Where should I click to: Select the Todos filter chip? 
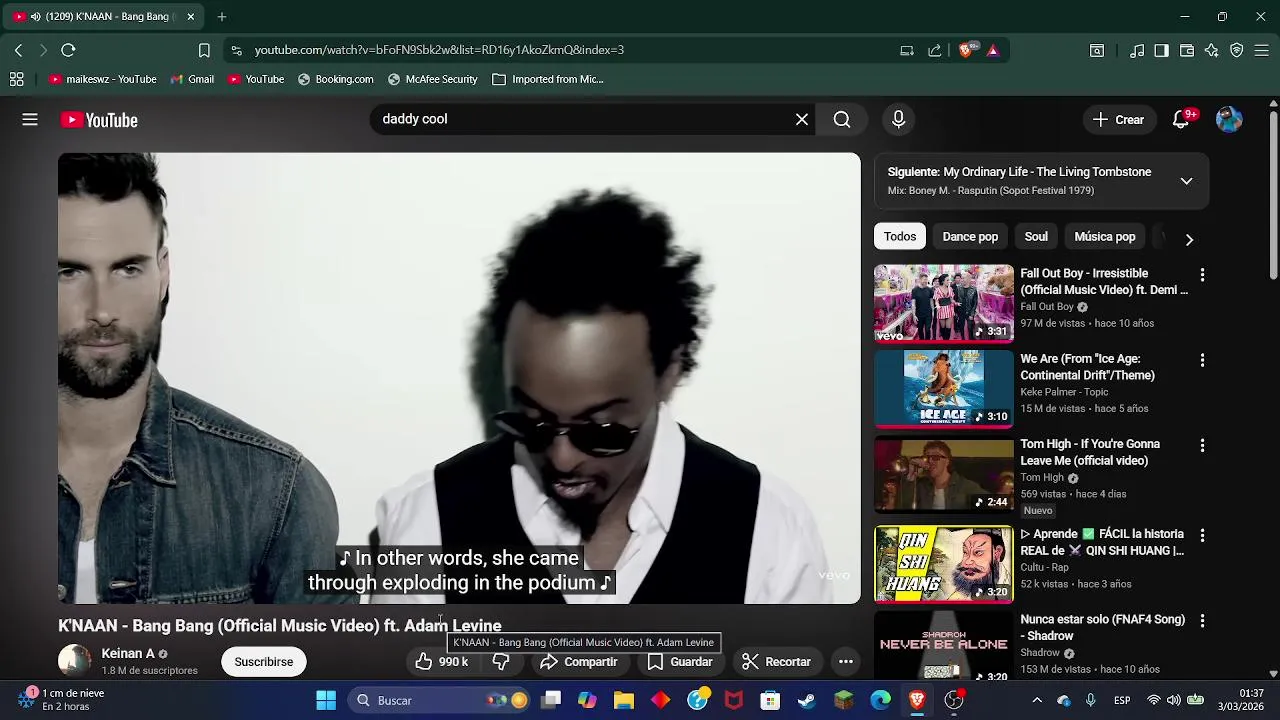pos(900,237)
